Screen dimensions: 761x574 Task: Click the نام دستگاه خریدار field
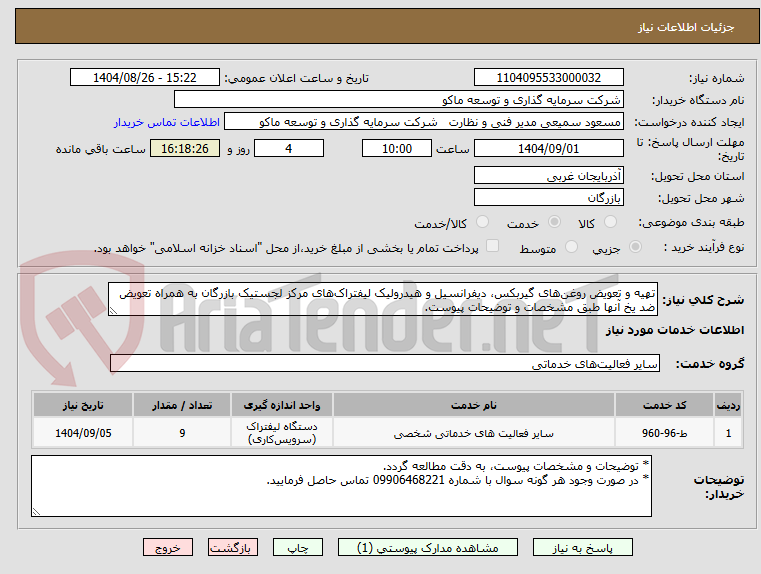(x=398, y=99)
